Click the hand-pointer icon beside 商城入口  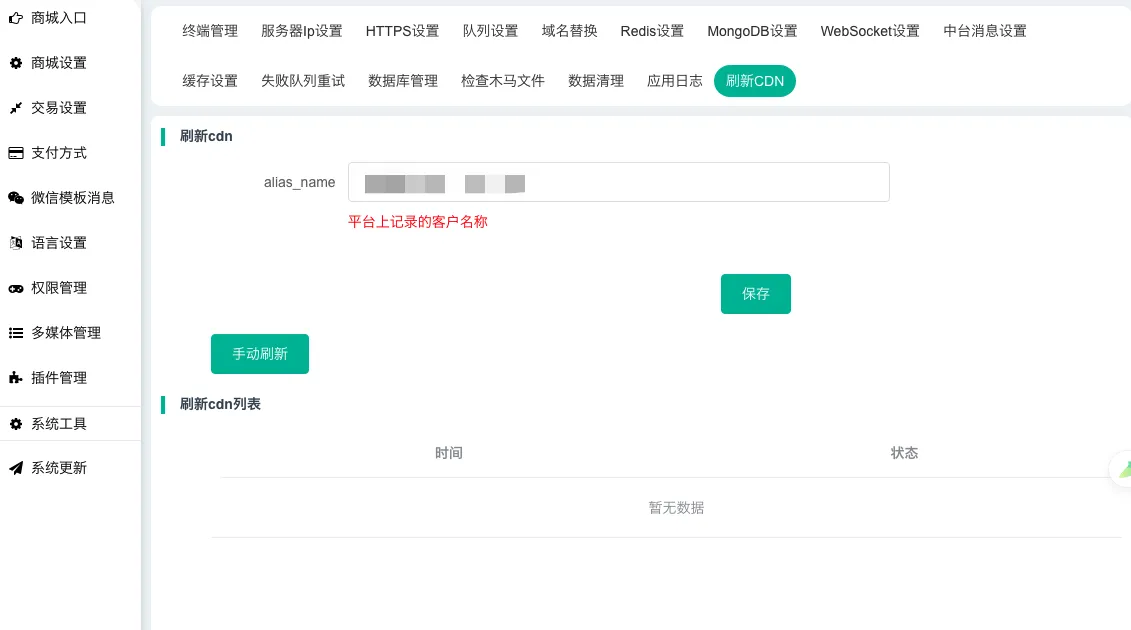coord(16,18)
